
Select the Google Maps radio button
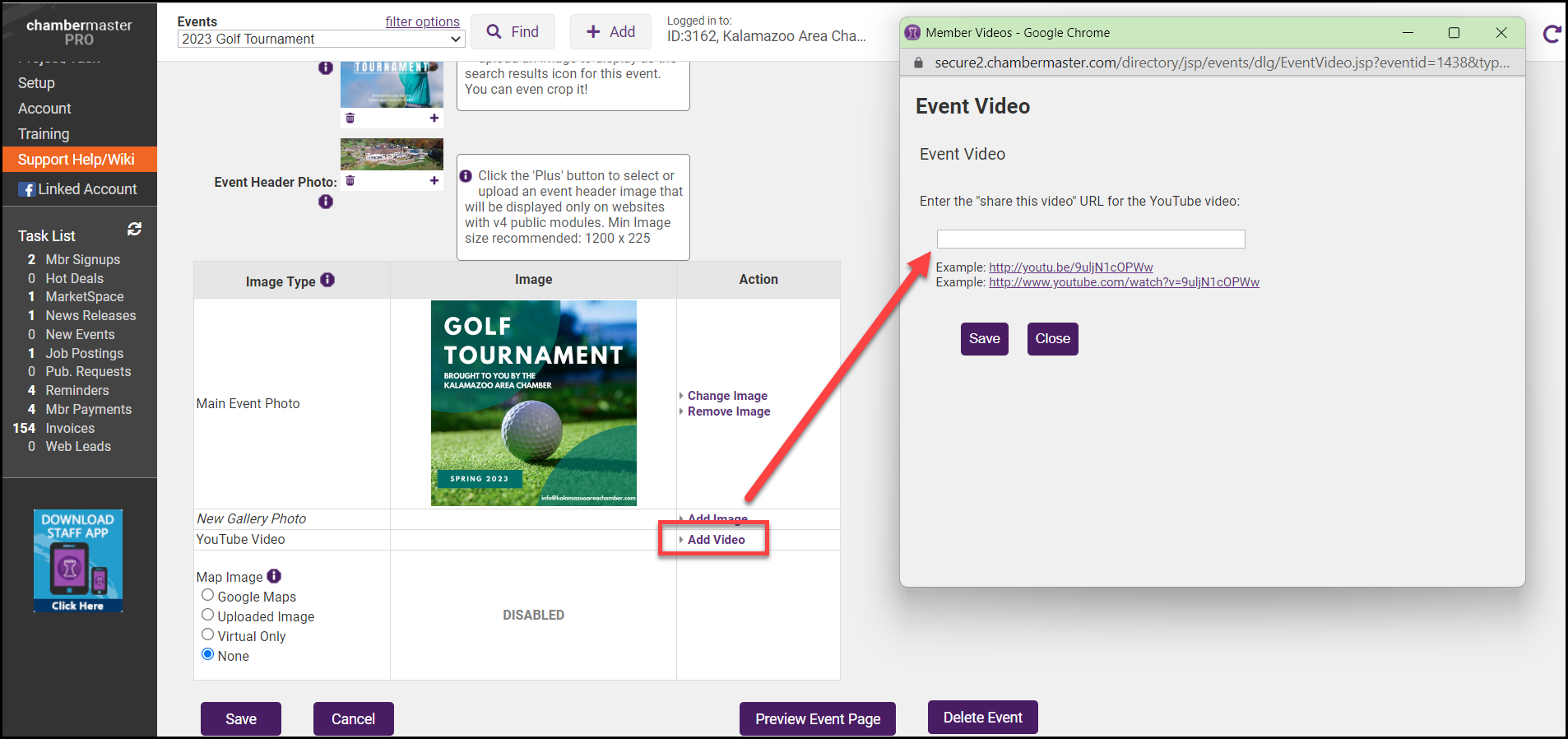pos(208,595)
